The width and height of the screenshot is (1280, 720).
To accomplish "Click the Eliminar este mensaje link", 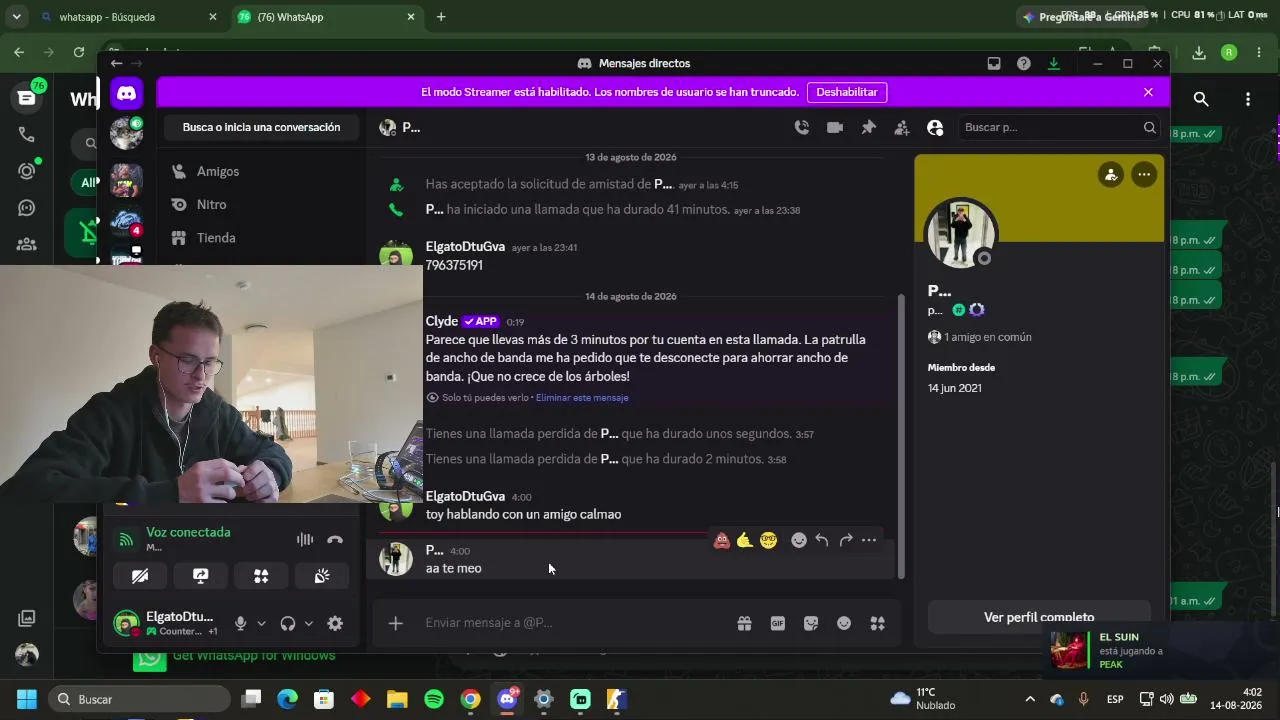I will [582, 398].
